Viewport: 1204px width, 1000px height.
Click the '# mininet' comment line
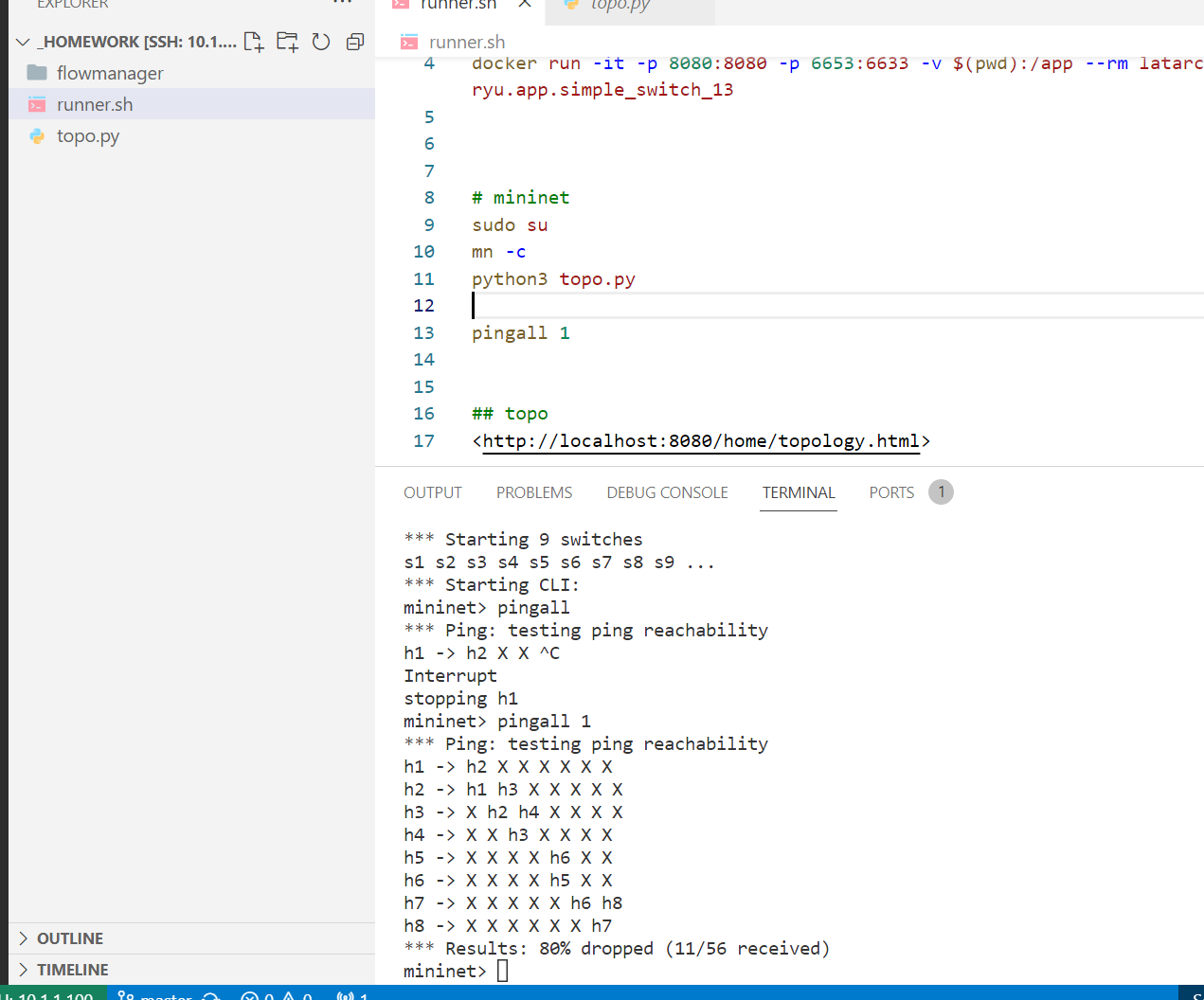521,198
